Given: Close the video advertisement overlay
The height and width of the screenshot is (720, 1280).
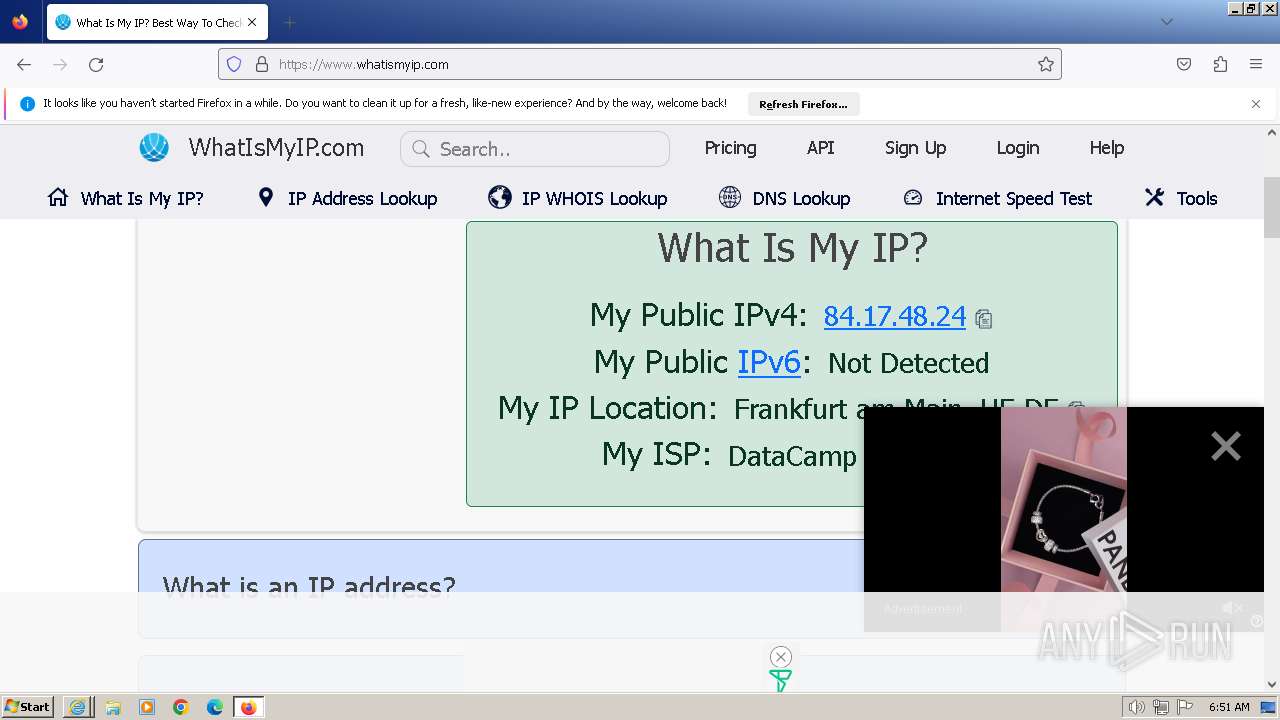Looking at the screenshot, I should pos(1225,445).
